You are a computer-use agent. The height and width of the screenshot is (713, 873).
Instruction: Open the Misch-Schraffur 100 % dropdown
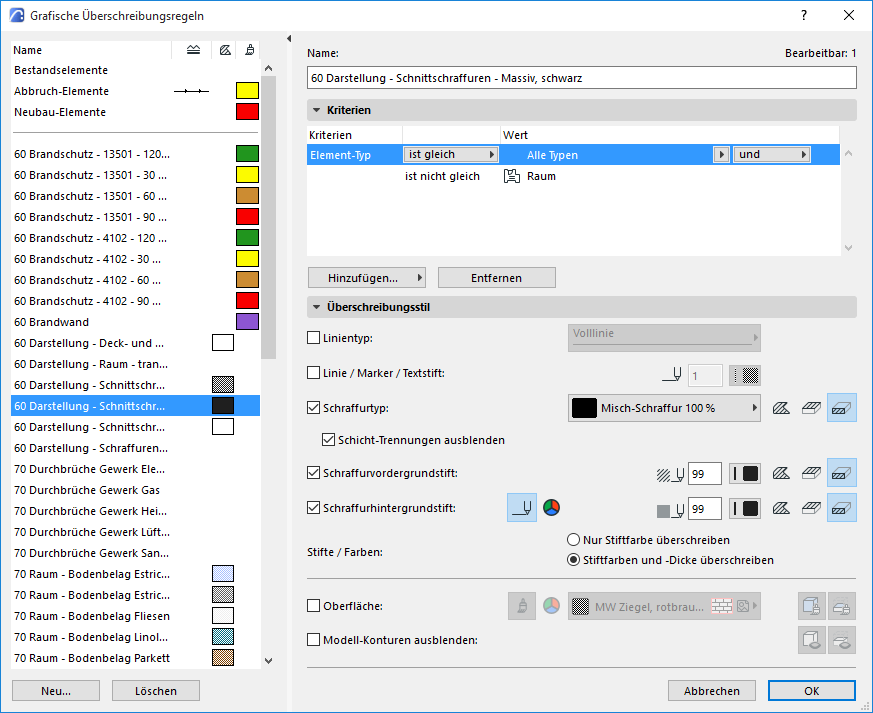664,408
